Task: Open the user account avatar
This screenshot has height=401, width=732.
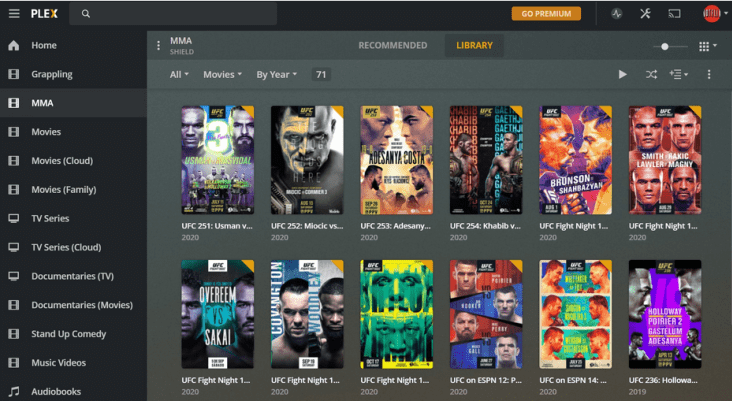Action: 711,14
